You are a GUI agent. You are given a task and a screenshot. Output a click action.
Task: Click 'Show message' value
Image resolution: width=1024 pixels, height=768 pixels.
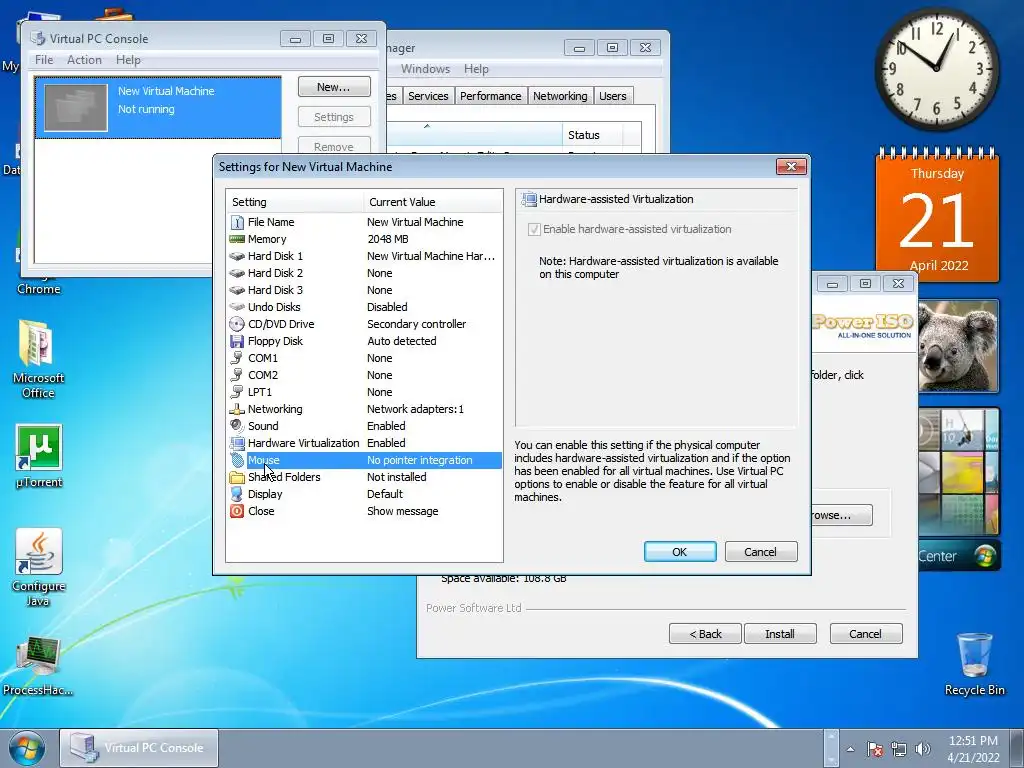[403, 511]
